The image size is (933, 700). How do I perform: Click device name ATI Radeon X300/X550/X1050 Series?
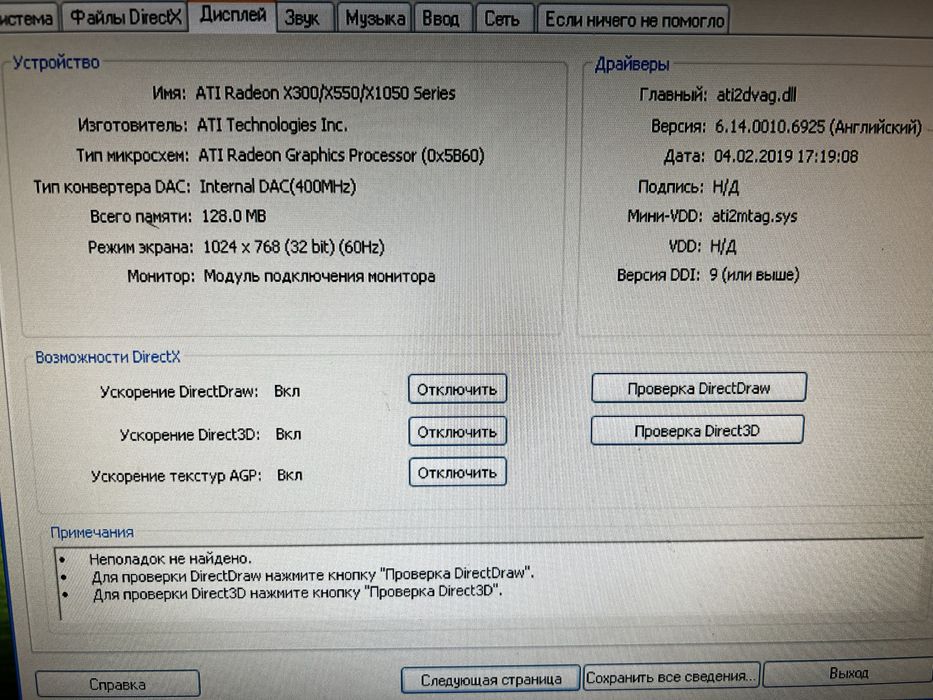click(325, 93)
